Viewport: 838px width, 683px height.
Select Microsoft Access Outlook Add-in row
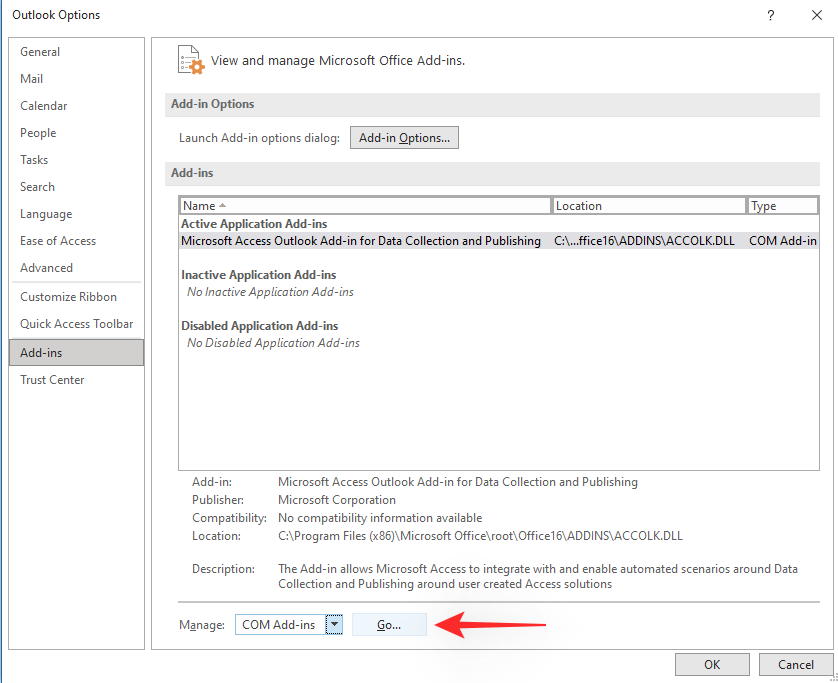361,241
